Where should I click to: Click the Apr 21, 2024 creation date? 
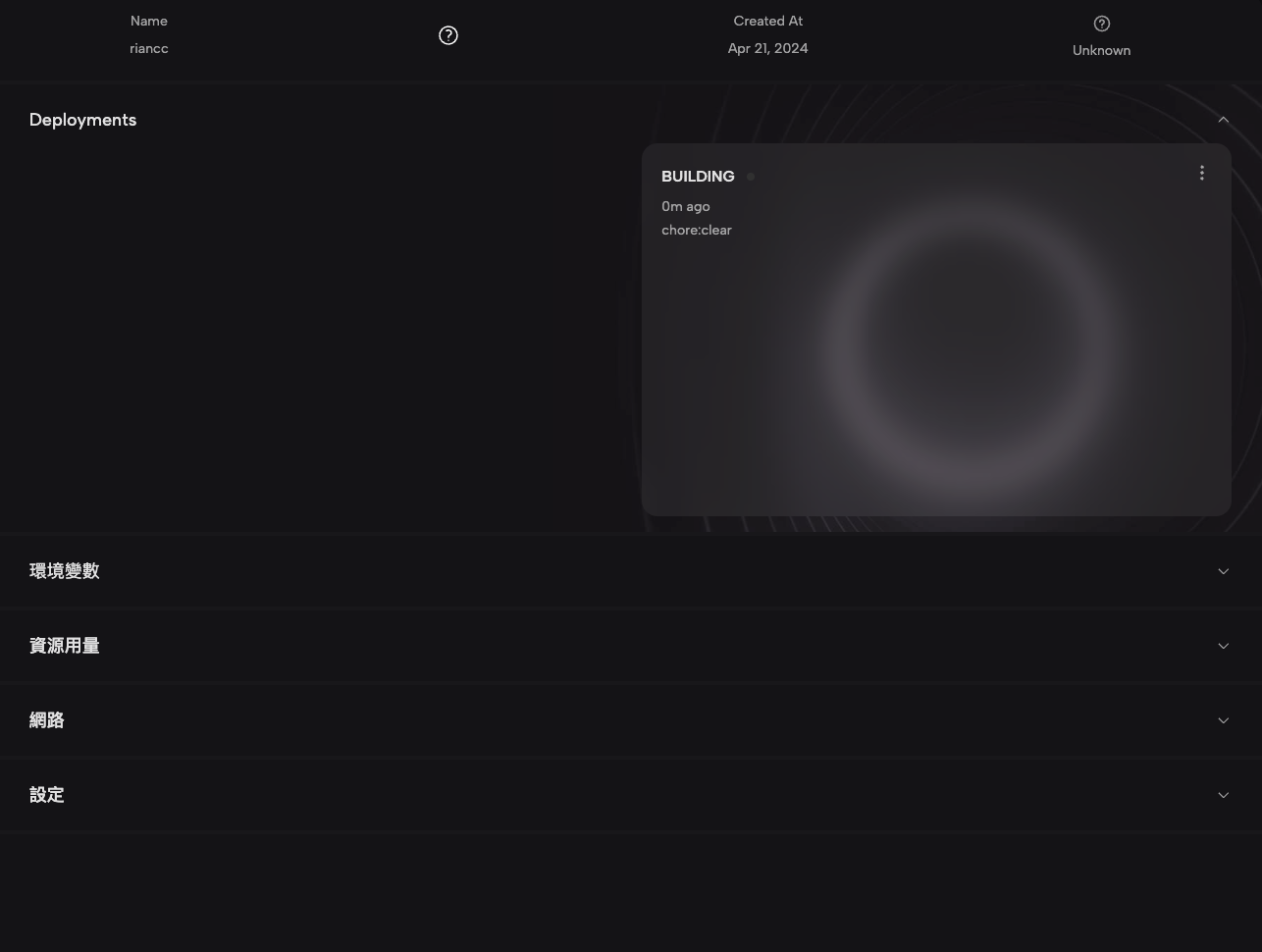tap(767, 48)
